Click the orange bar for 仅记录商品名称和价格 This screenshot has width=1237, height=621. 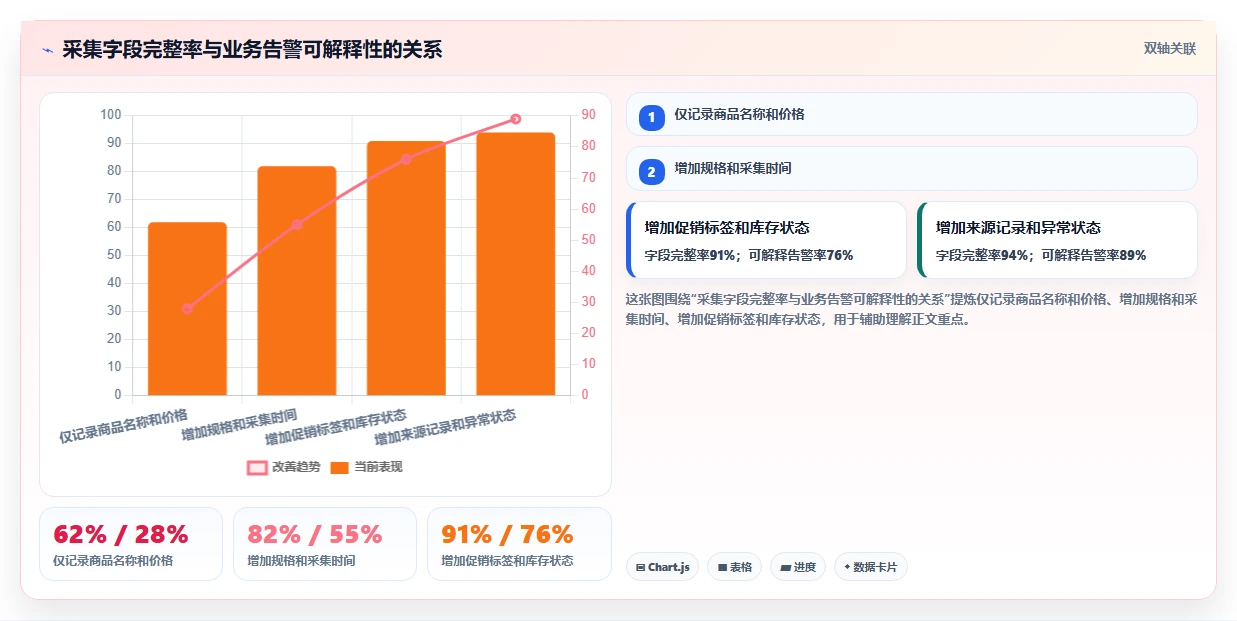[187, 308]
